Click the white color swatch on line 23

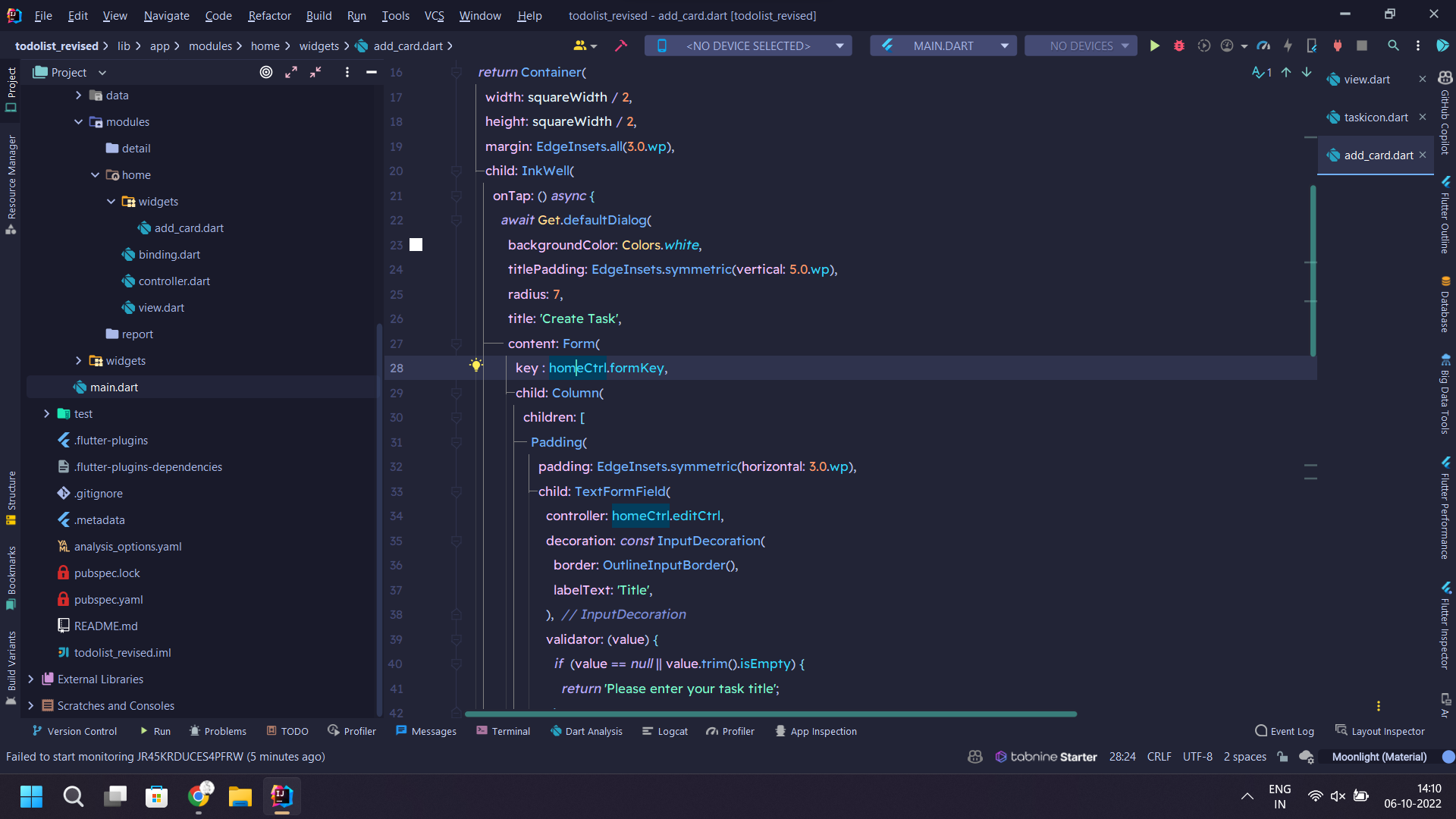click(416, 245)
